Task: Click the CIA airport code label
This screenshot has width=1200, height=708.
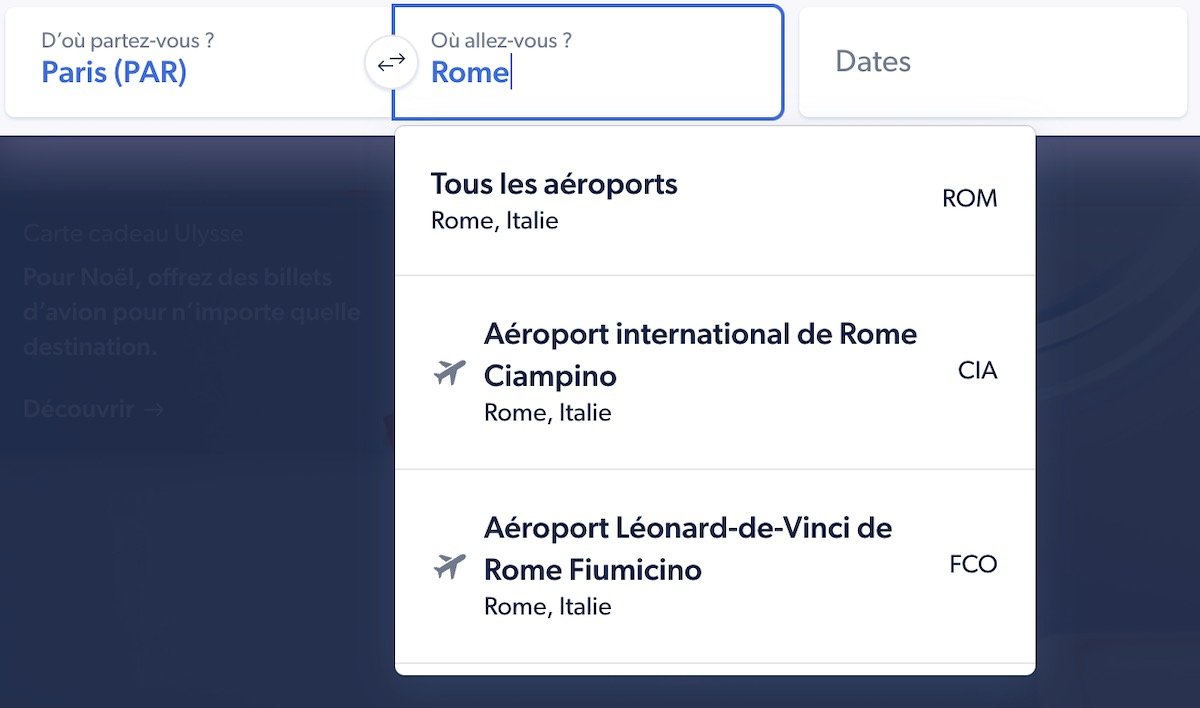Action: [975, 370]
